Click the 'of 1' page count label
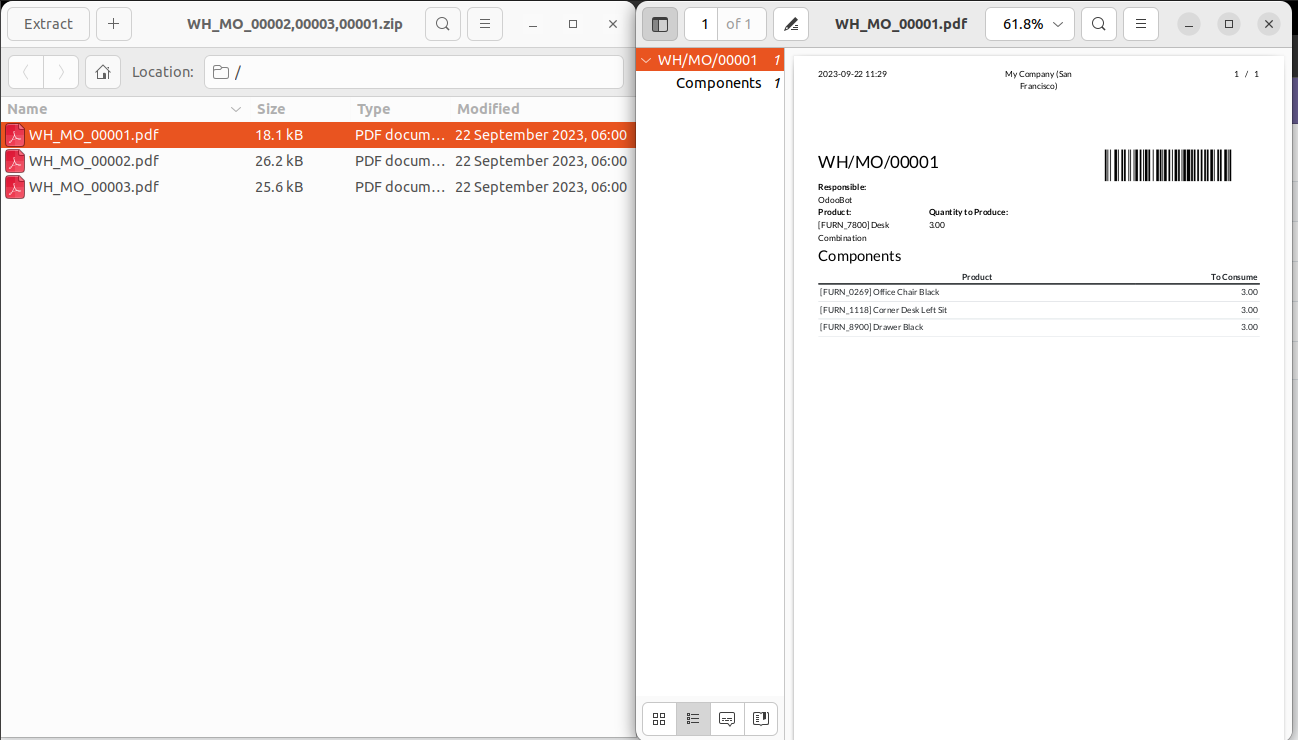The image size is (1298, 740). tap(739, 24)
